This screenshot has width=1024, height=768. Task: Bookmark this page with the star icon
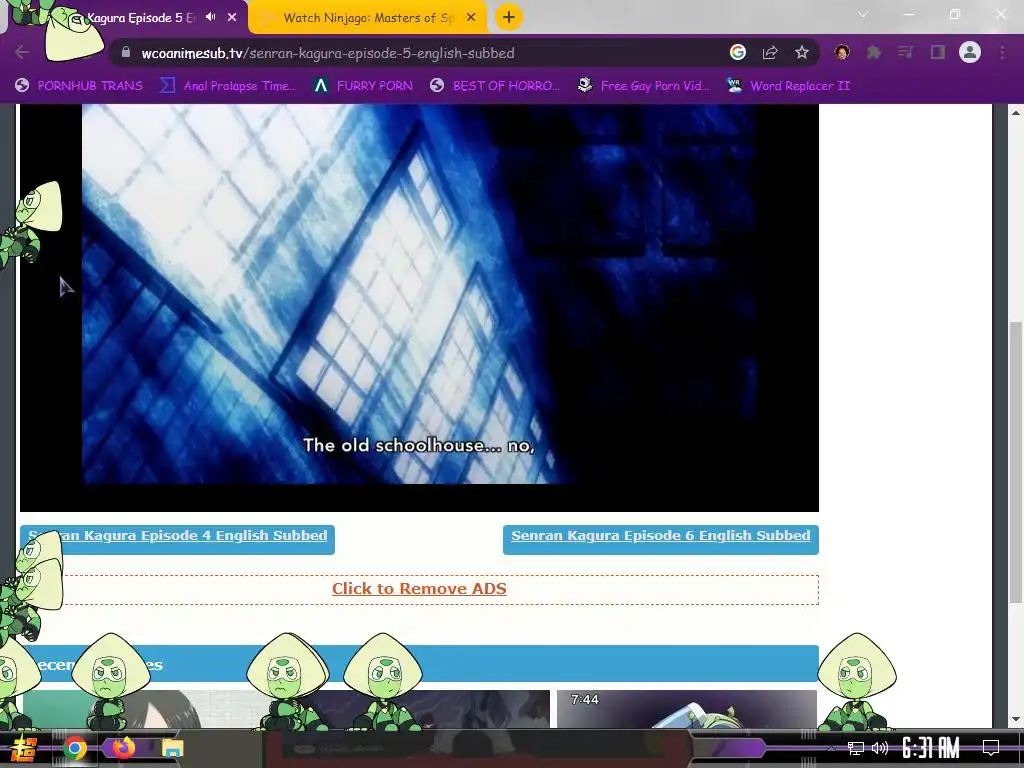point(802,53)
